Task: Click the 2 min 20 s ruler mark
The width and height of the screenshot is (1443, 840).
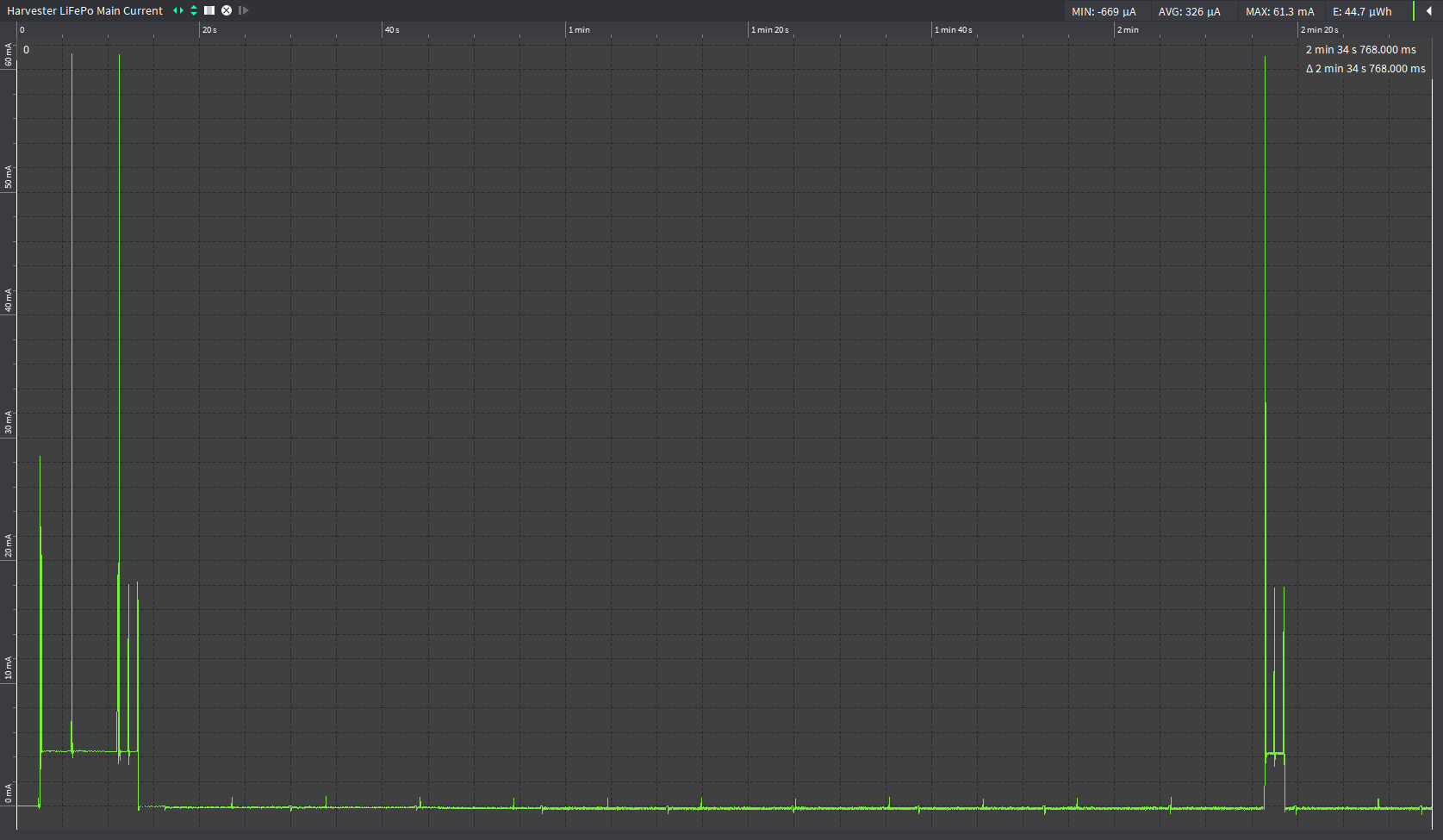Action: point(1320,30)
